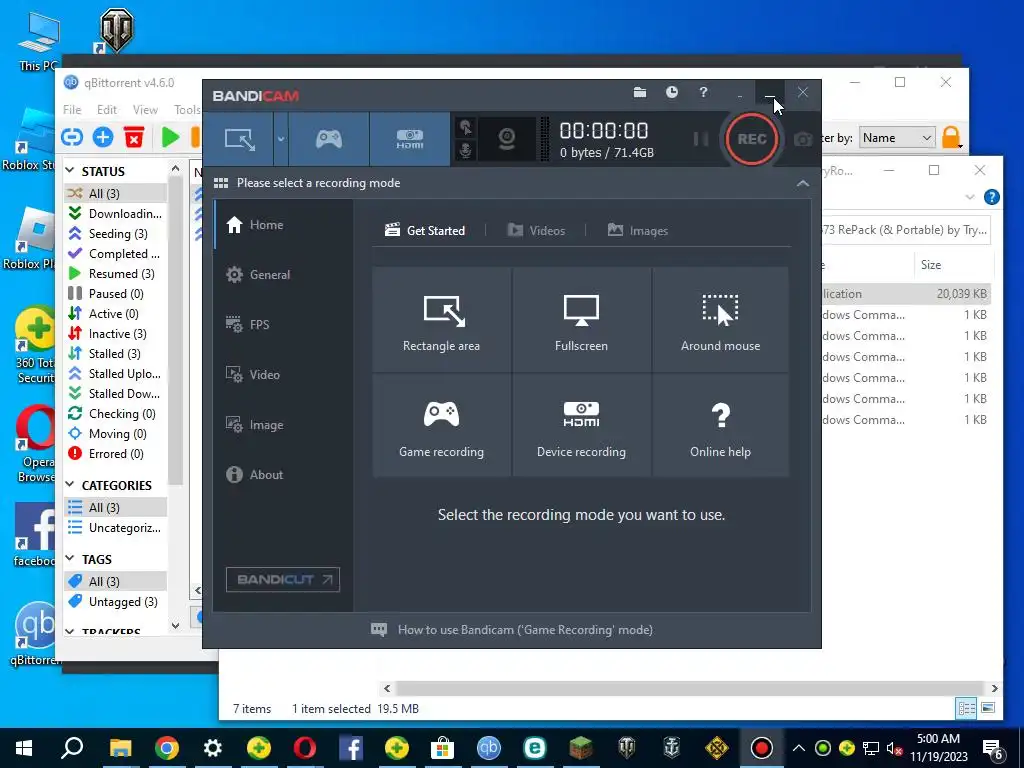Click qBittorrent sidebar scroll down arrow

pyautogui.click(x=175, y=626)
